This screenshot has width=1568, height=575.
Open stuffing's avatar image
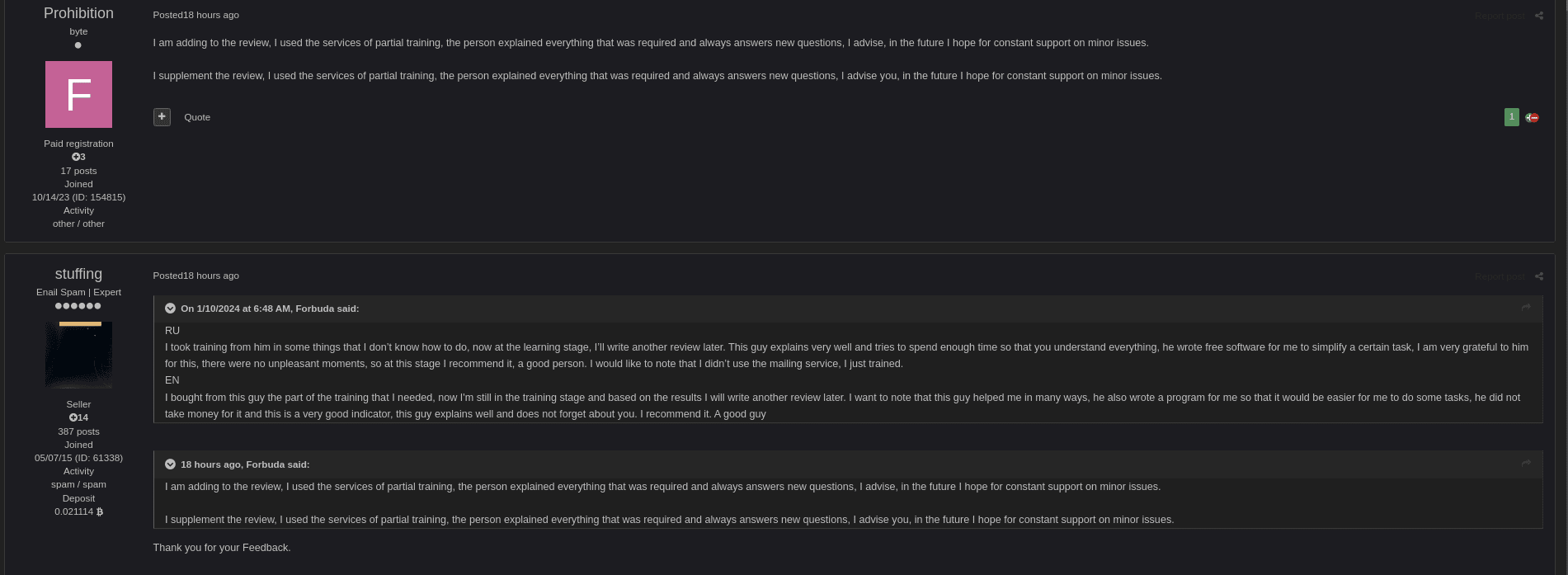(x=78, y=355)
